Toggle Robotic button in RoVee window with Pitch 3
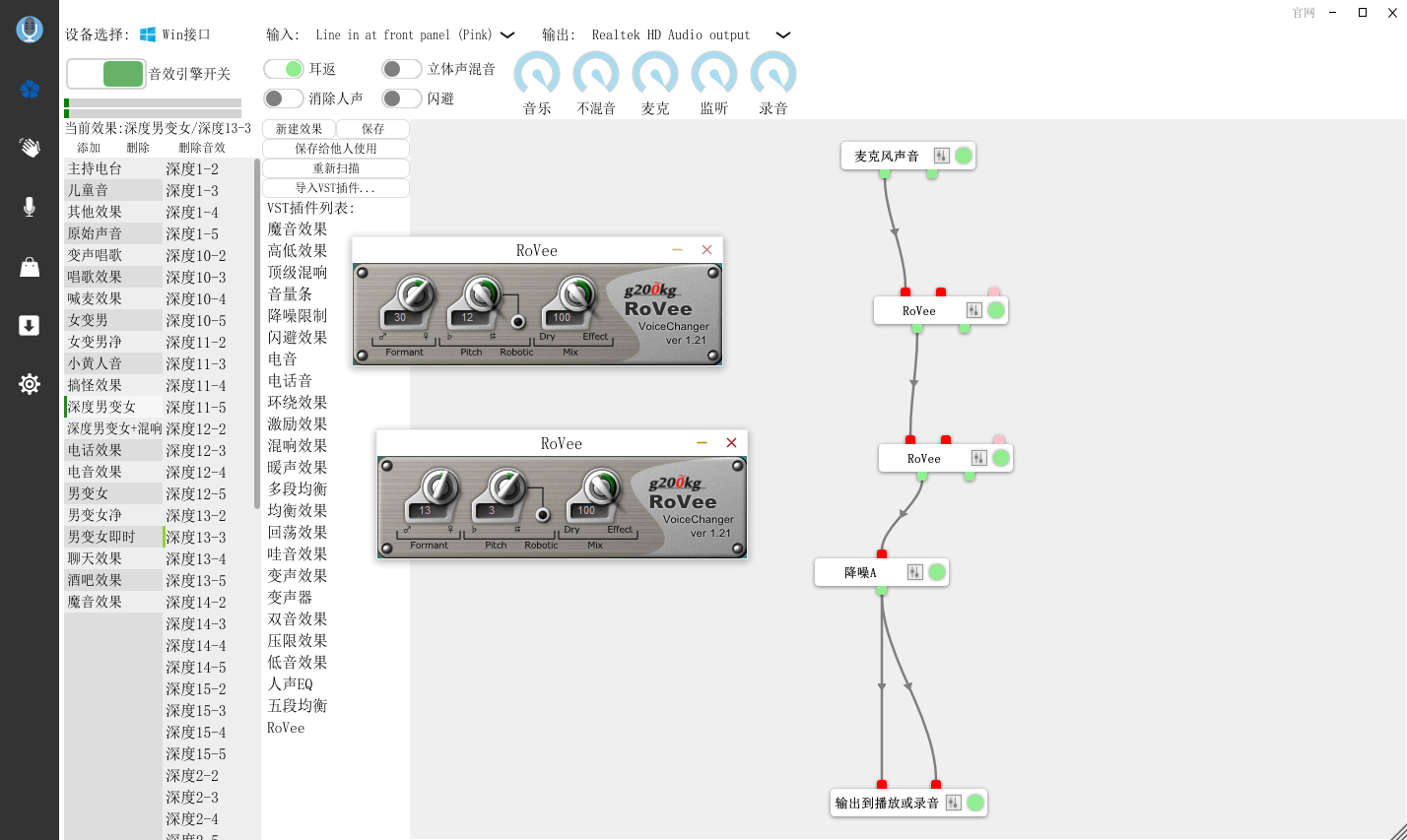The image size is (1407, 840). pyautogui.click(x=542, y=515)
